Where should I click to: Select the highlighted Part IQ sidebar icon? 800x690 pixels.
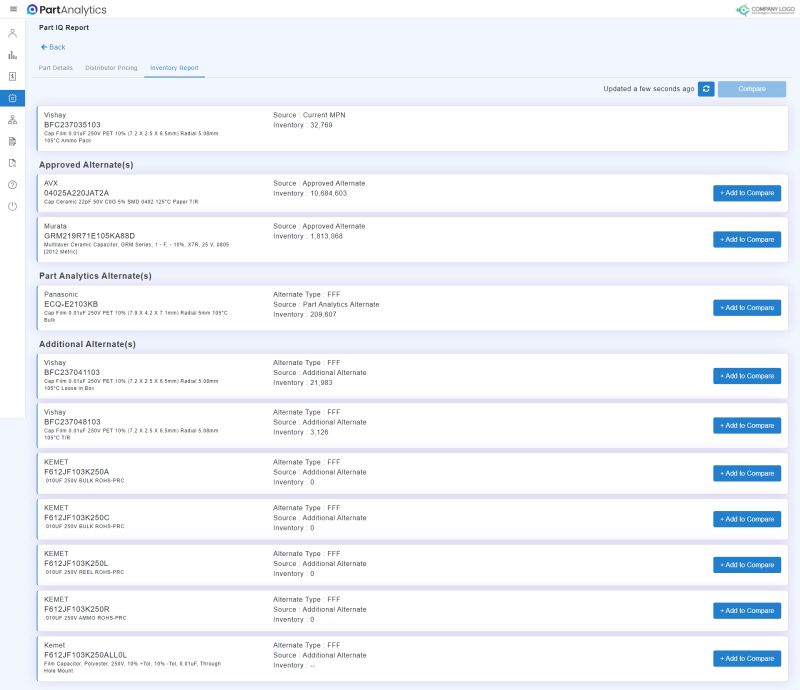point(13,98)
